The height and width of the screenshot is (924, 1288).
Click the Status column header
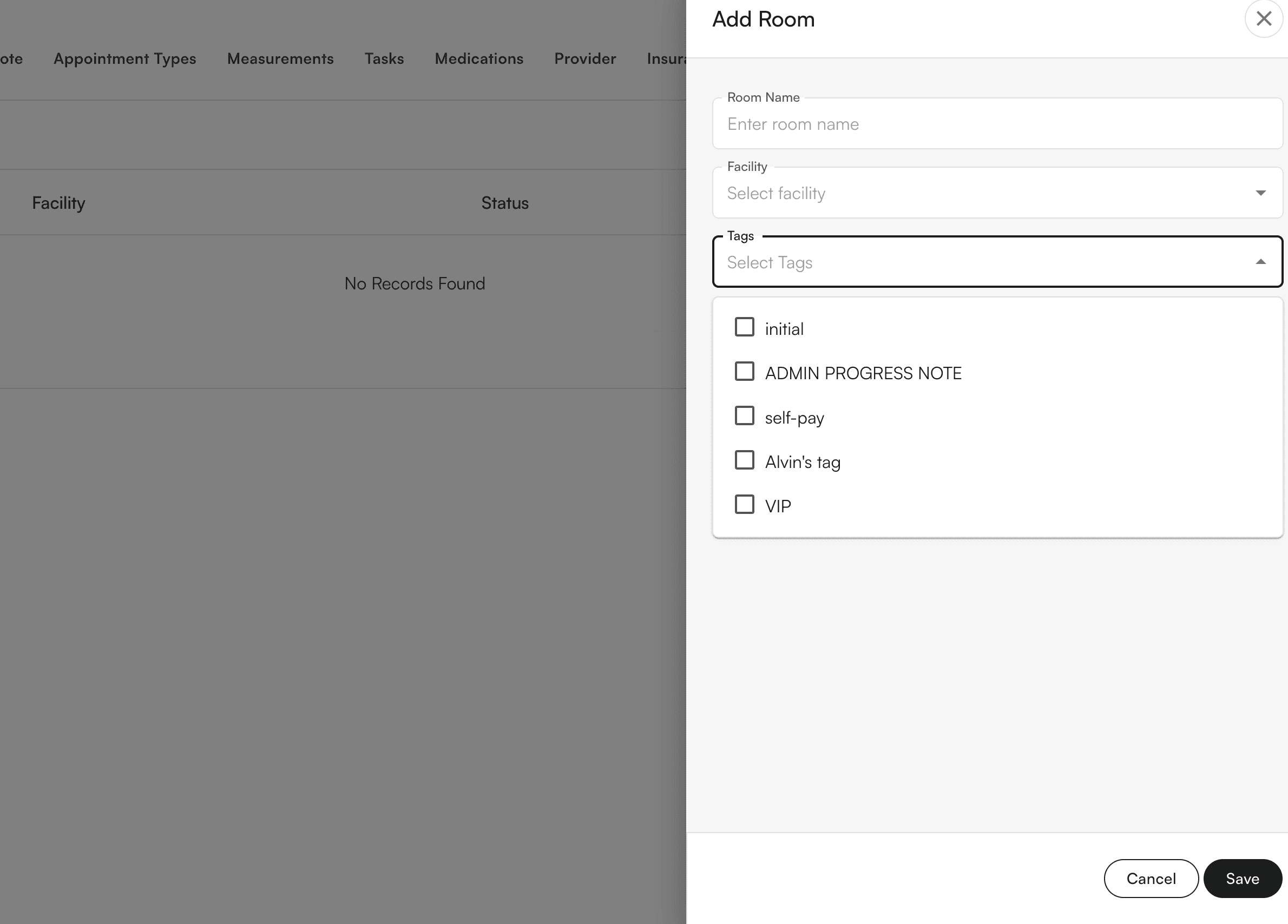point(504,203)
